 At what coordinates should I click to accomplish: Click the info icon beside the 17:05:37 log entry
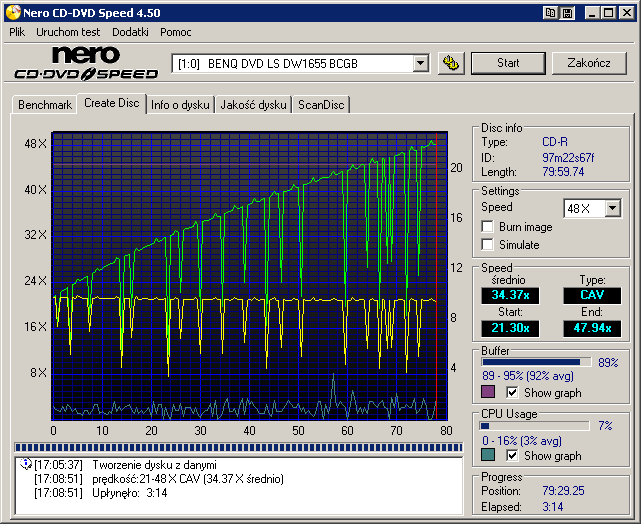[x=25, y=464]
